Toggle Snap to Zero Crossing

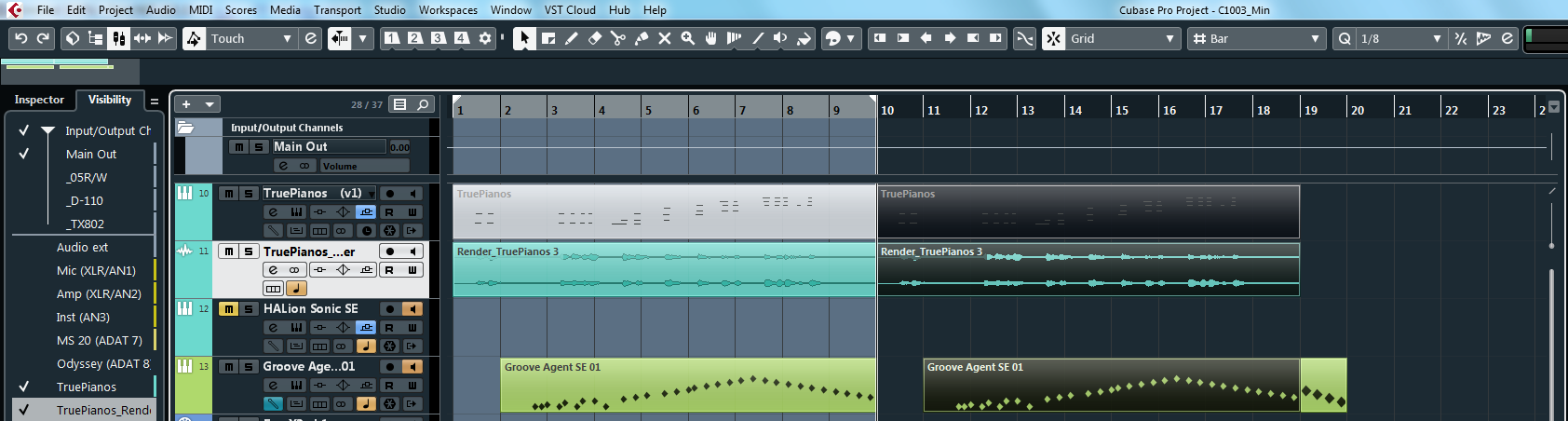coord(1024,38)
